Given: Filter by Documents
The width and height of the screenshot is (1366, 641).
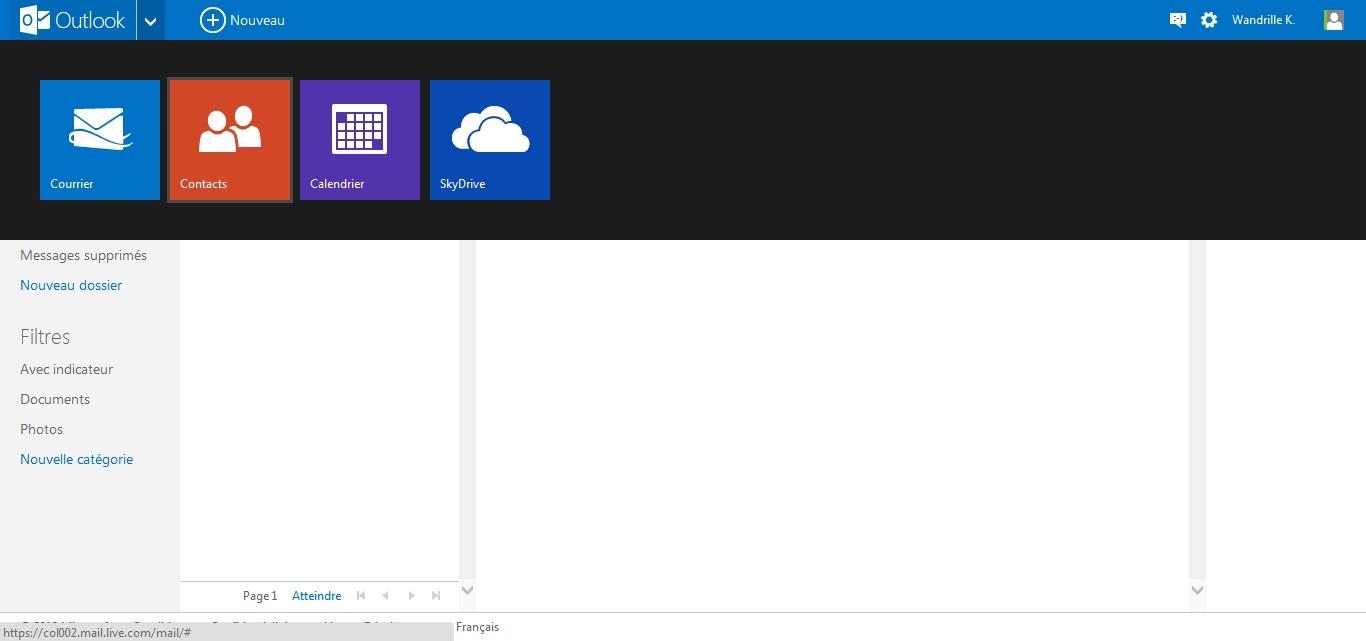Looking at the screenshot, I should click(x=55, y=399).
